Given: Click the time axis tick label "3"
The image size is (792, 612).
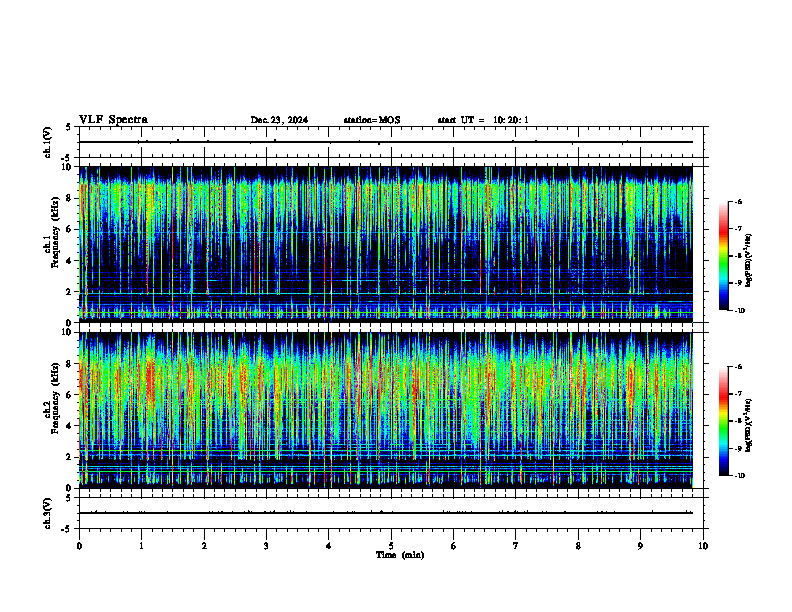Looking at the screenshot, I should click(266, 546).
